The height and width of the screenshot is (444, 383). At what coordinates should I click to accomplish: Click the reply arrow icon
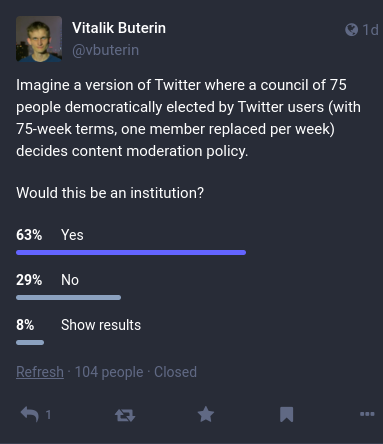coord(30,414)
